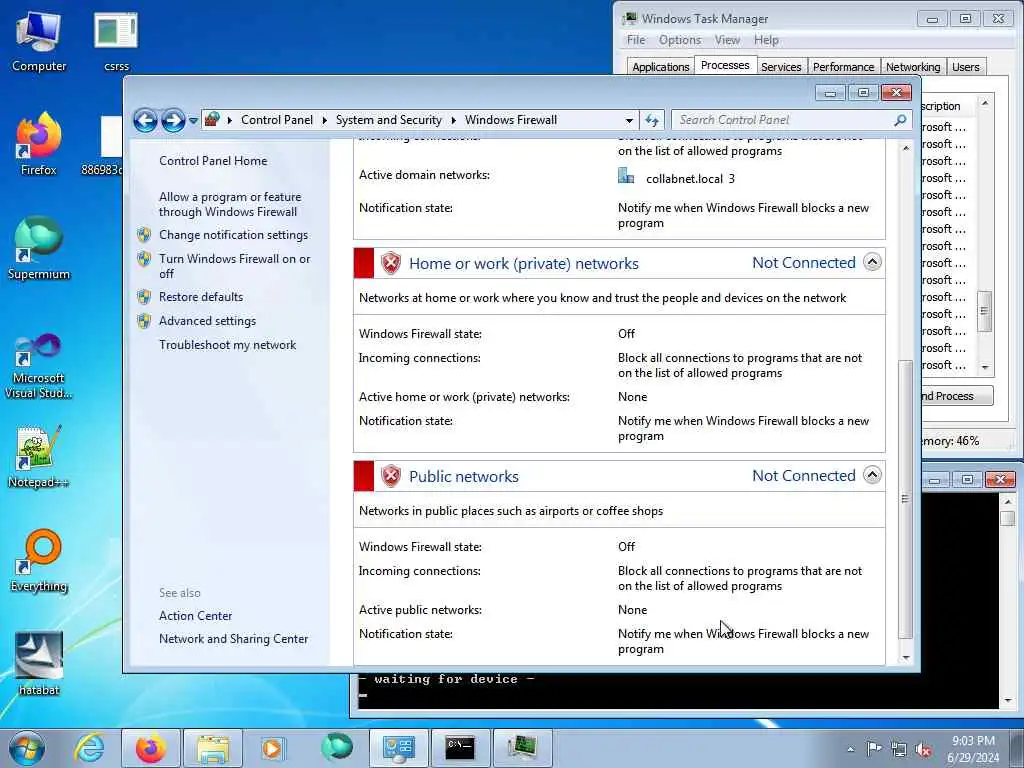Viewport: 1024px width, 768px height.
Task: Open Turn Windows Firewall on or off
Action: 234,266
